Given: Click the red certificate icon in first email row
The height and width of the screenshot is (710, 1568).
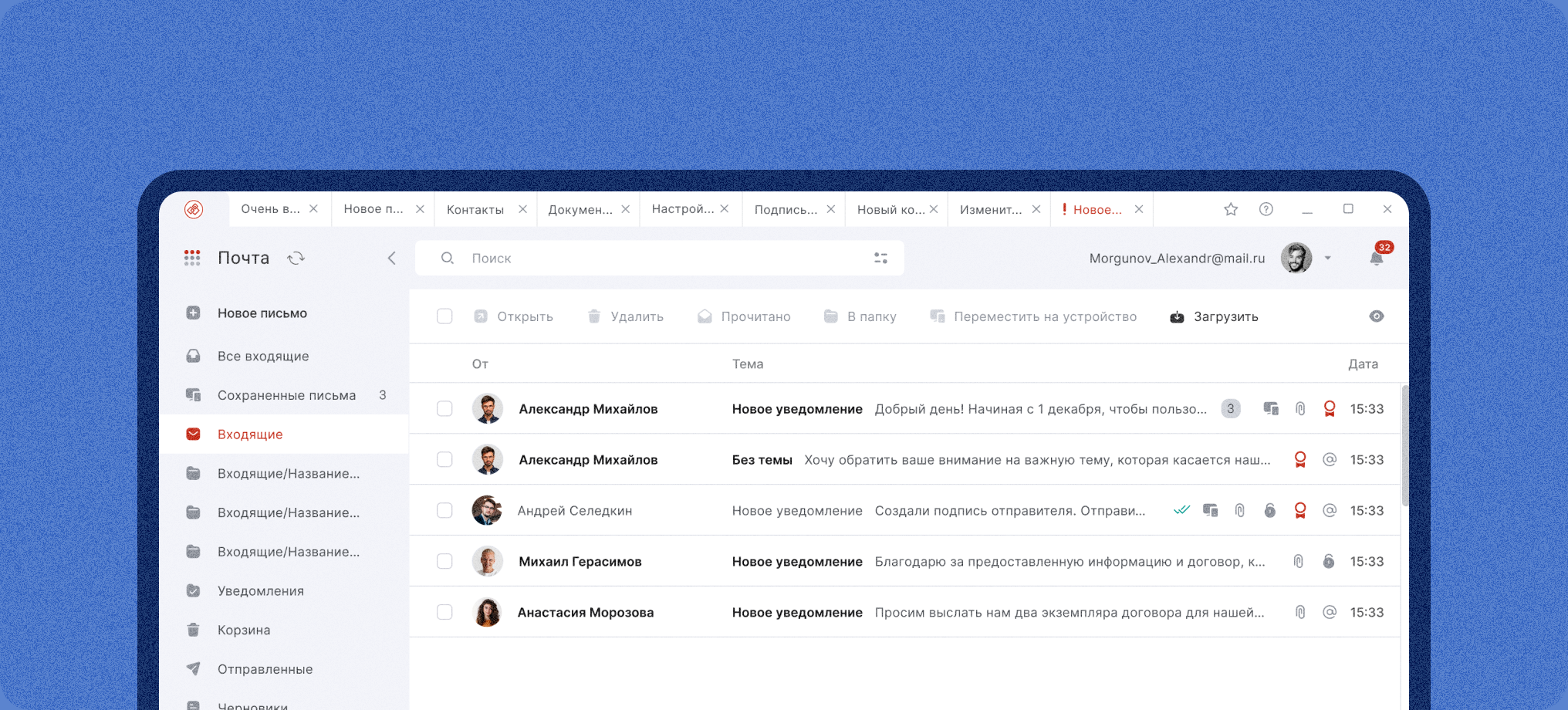Looking at the screenshot, I should click(x=1330, y=408).
